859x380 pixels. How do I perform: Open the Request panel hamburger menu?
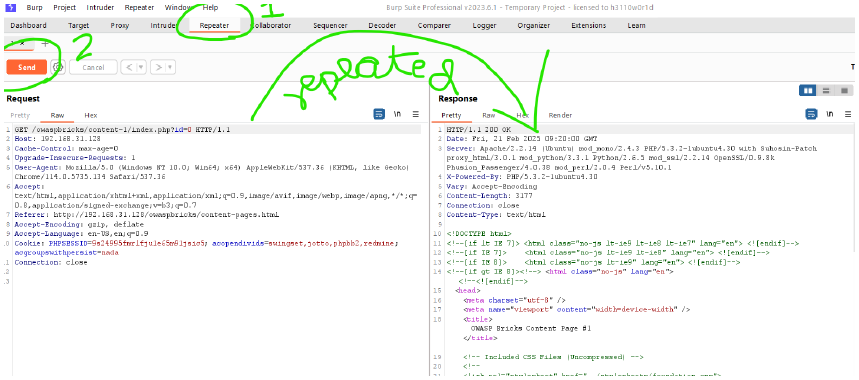416,114
